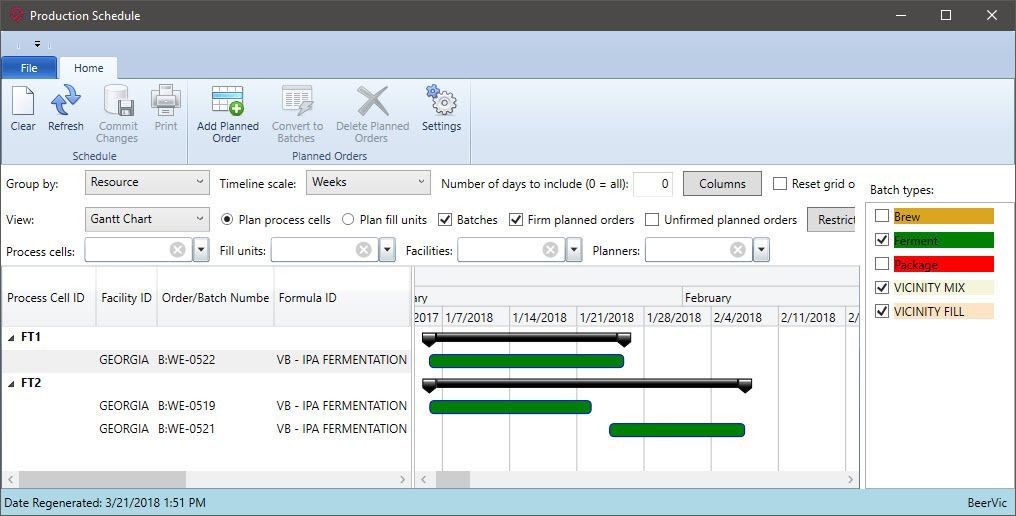Uncheck the Ferment batch type
1016x516 pixels.
click(882, 240)
